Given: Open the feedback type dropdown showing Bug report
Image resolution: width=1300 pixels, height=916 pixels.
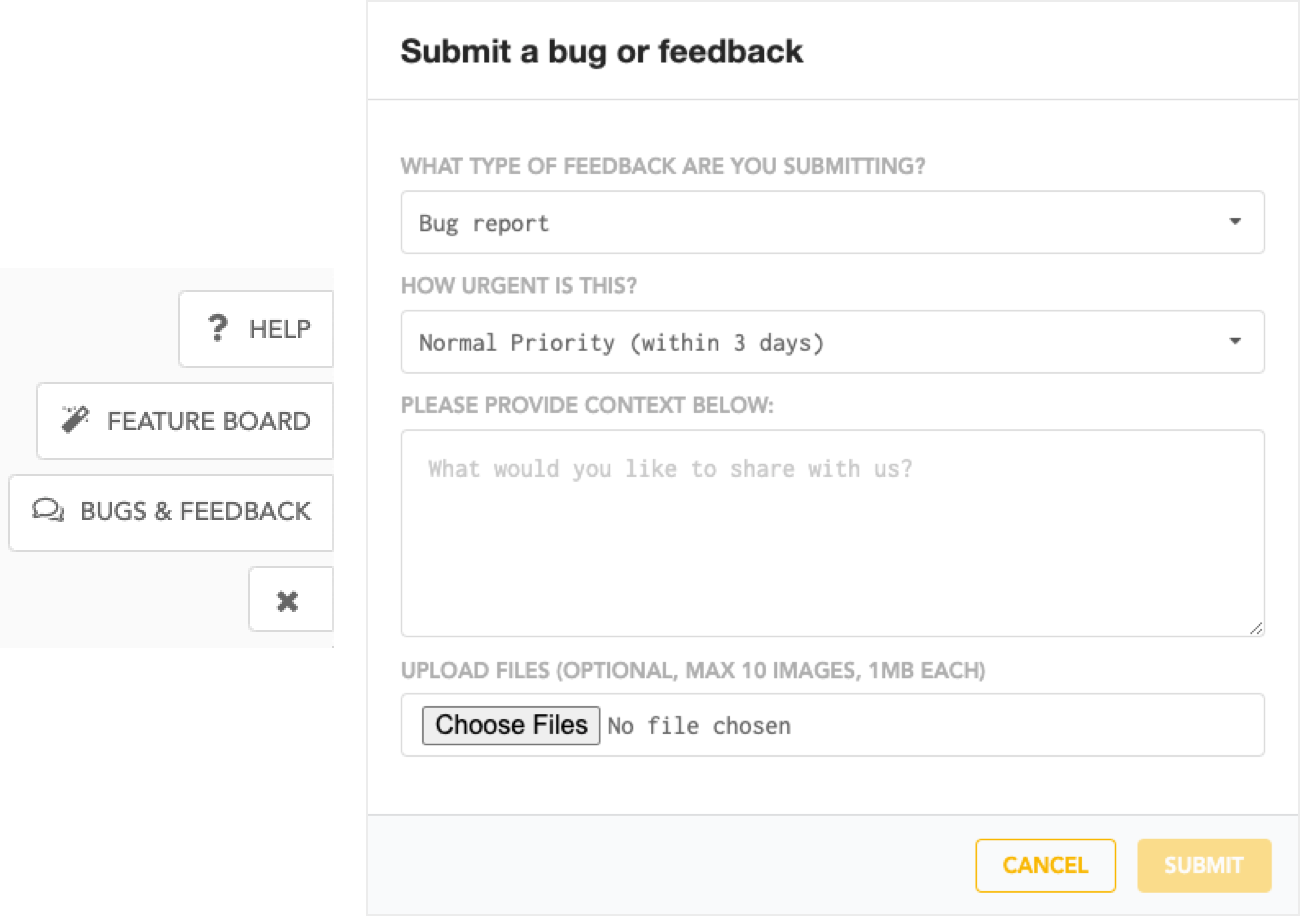Looking at the screenshot, I should (x=833, y=222).
